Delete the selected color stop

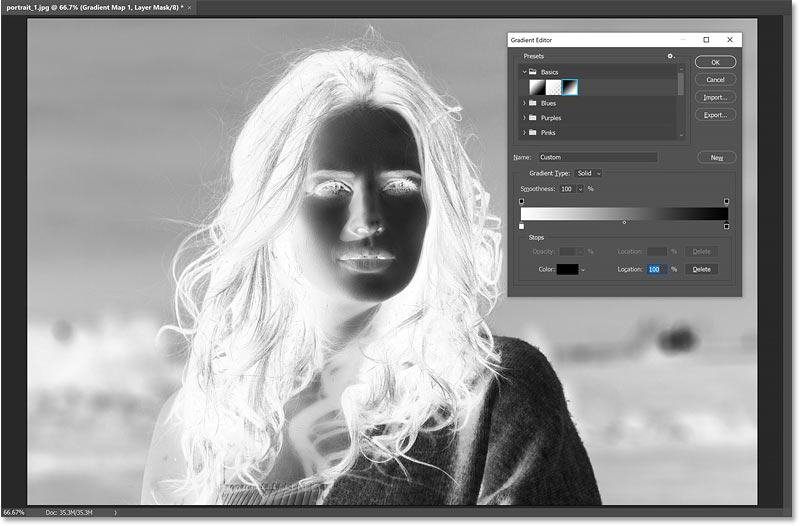tap(701, 270)
